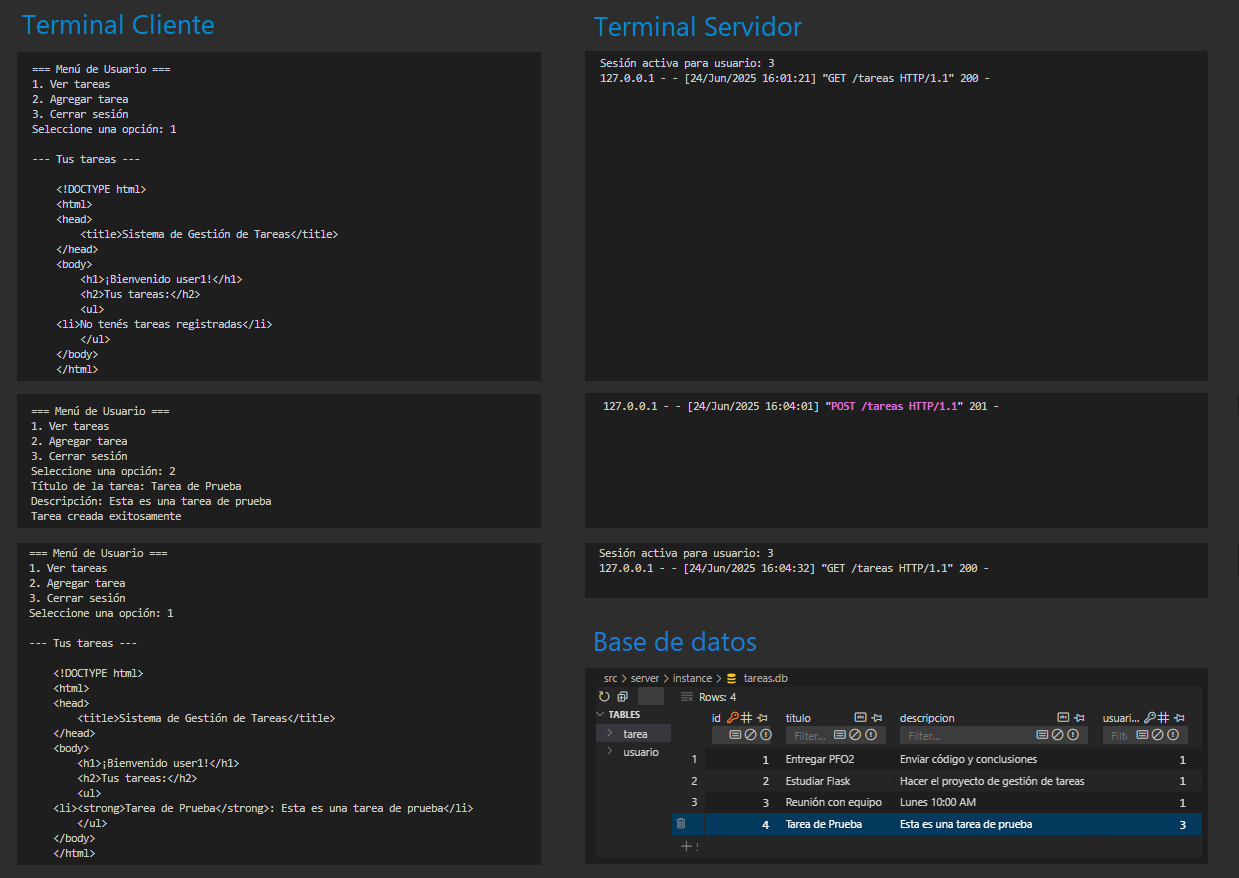Click the pin icon of the titulo column

877,718
